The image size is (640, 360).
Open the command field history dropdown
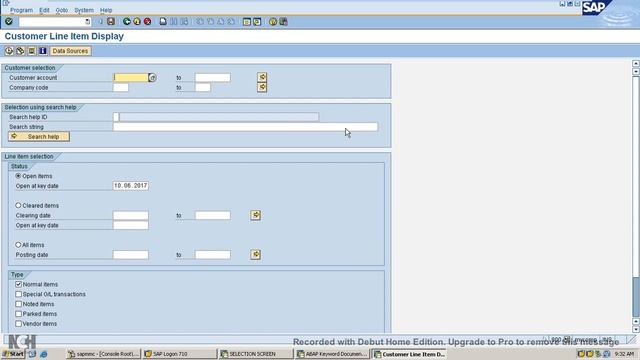(87, 22)
